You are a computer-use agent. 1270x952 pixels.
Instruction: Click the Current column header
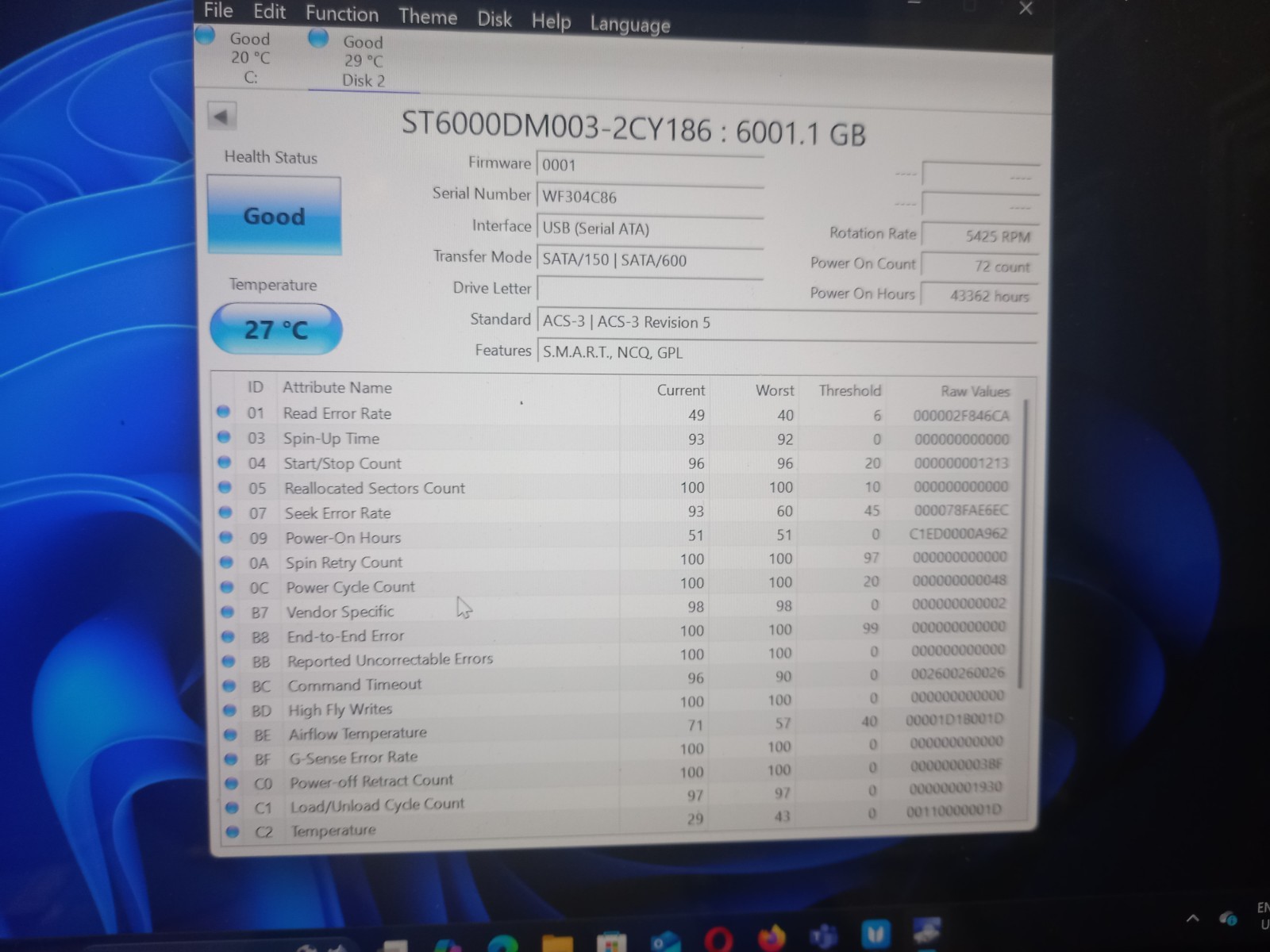[680, 390]
